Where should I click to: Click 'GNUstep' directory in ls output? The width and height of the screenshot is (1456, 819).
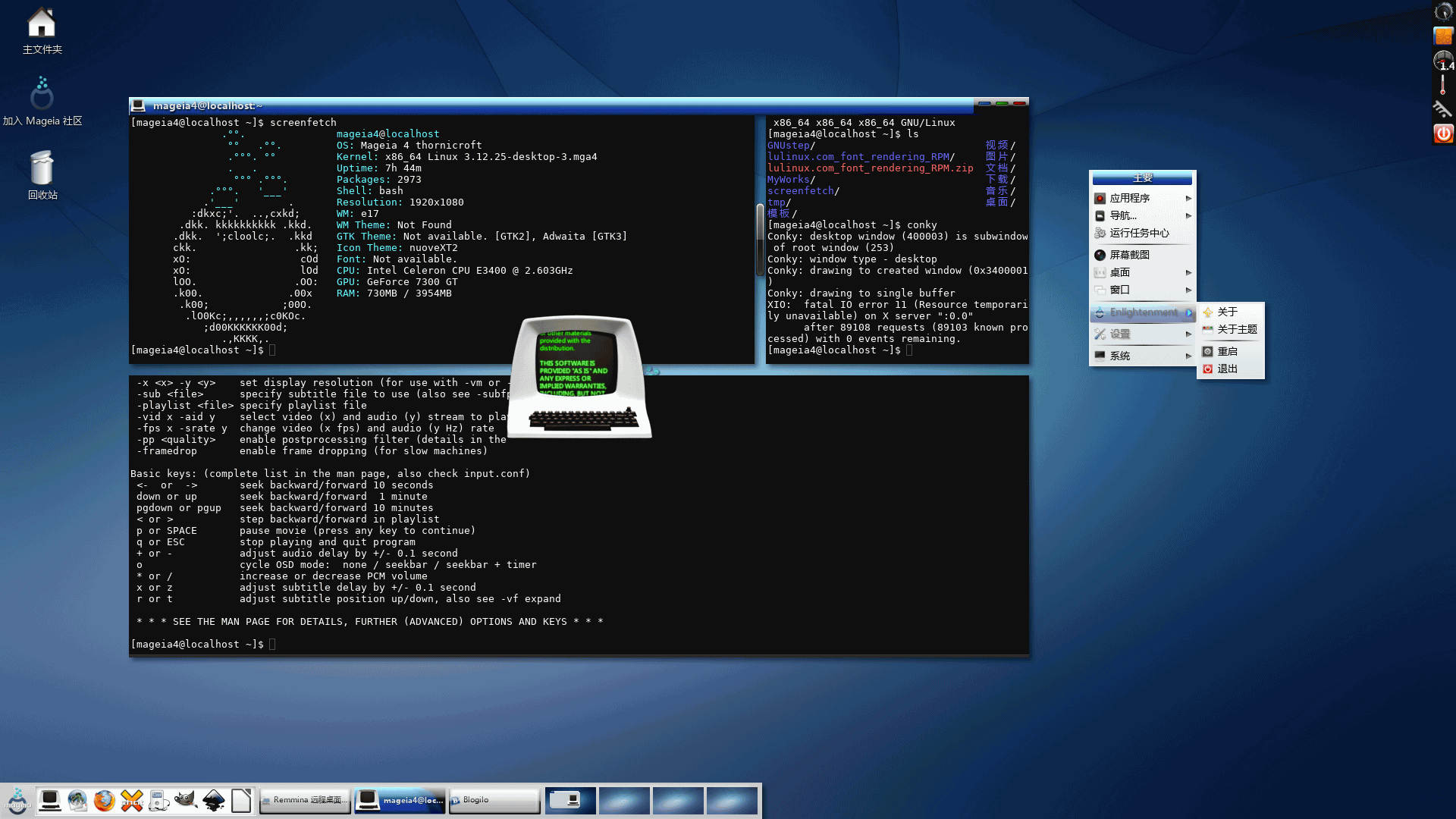point(789,146)
